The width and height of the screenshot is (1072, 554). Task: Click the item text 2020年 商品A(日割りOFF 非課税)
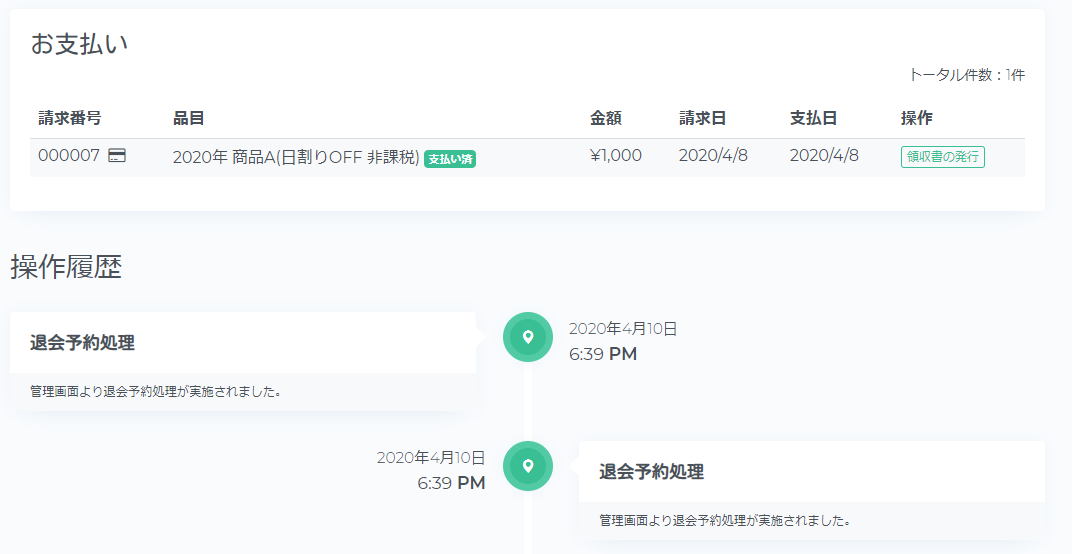pyautogui.click(x=296, y=157)
